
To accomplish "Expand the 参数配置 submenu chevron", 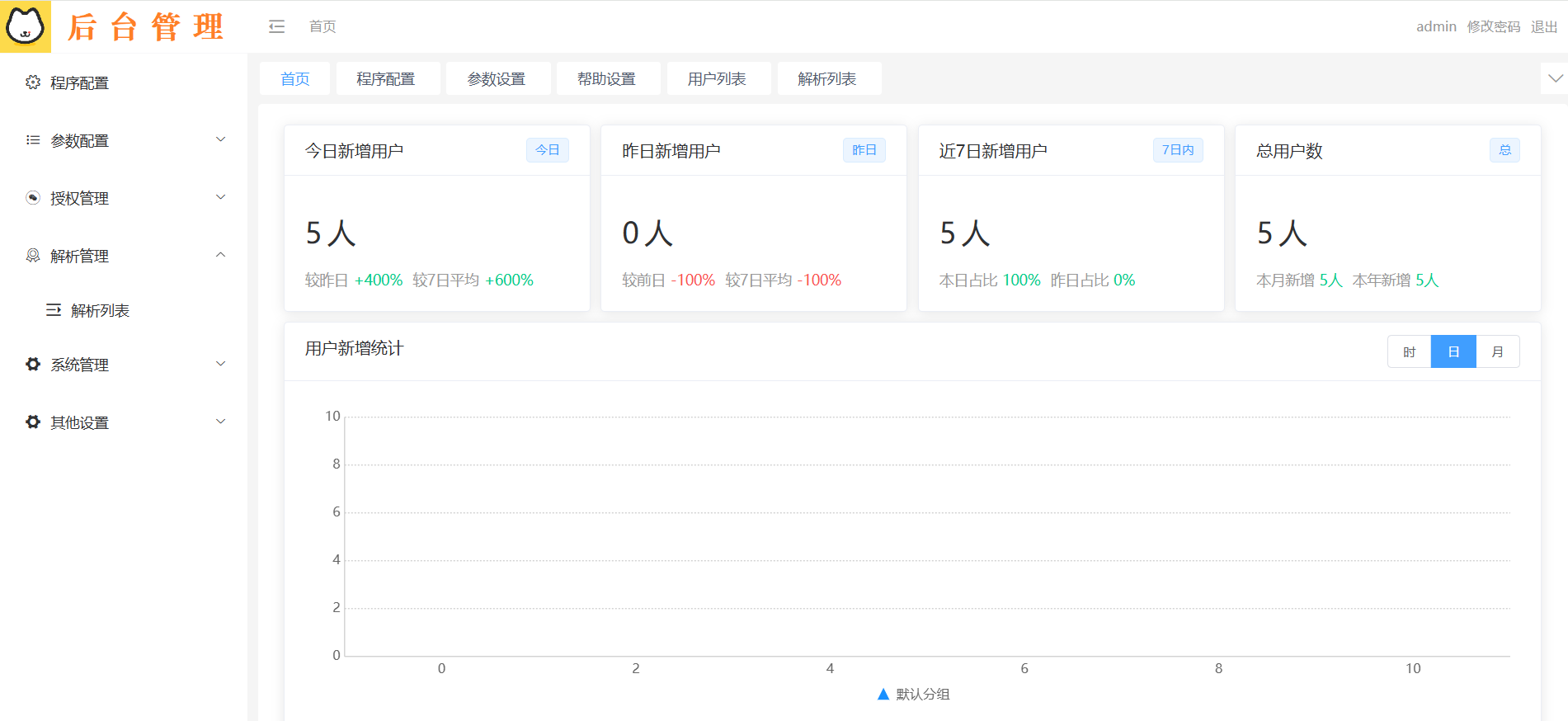I will 220,139.
